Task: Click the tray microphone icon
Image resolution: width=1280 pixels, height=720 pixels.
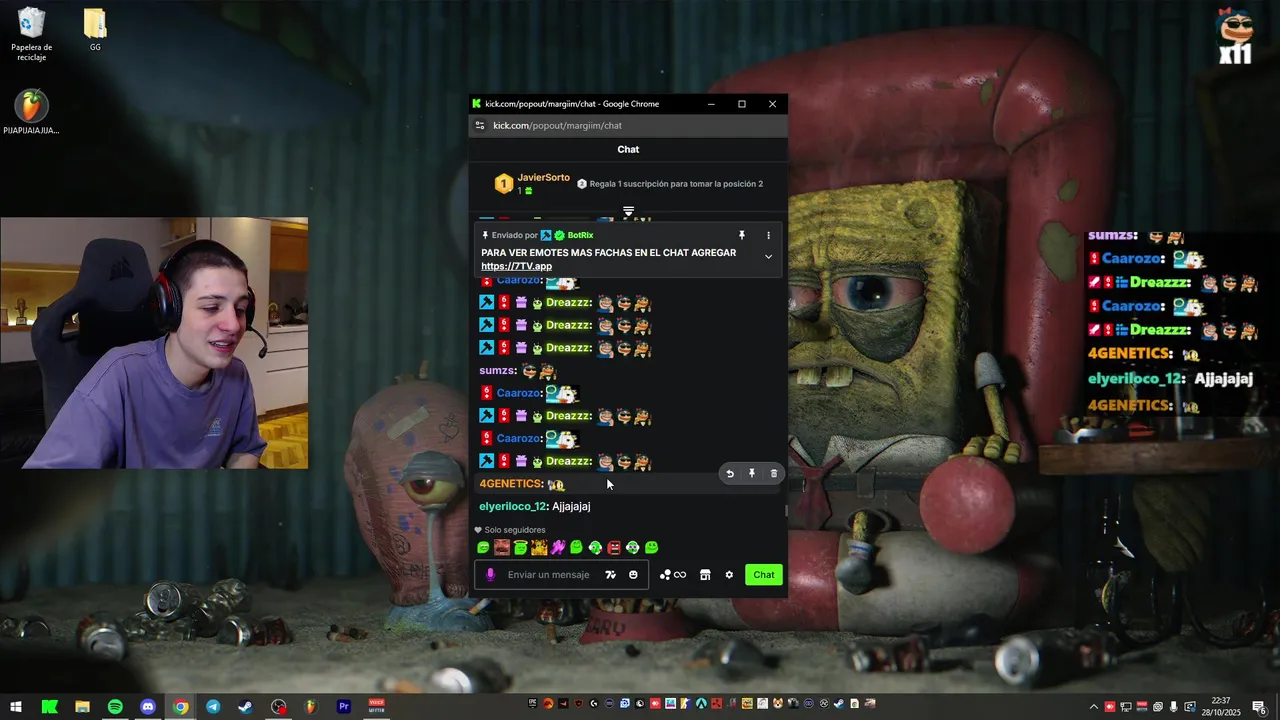Action: pyautogui.click(x=1174, y=707)
